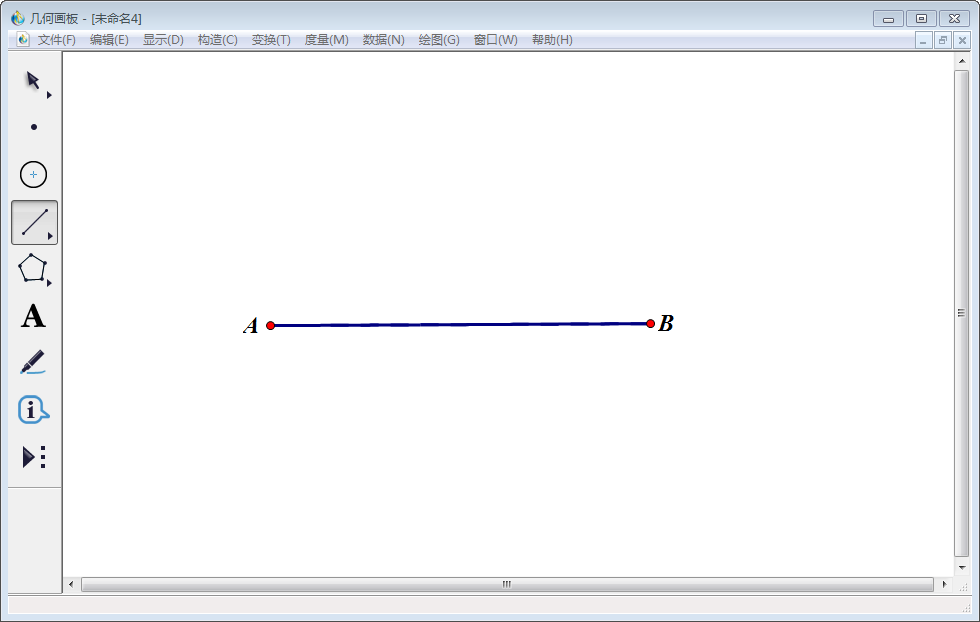This screenshot has width=980, height=622.
Task: Select the Polygon tool
Action: [x=33, y=270]
